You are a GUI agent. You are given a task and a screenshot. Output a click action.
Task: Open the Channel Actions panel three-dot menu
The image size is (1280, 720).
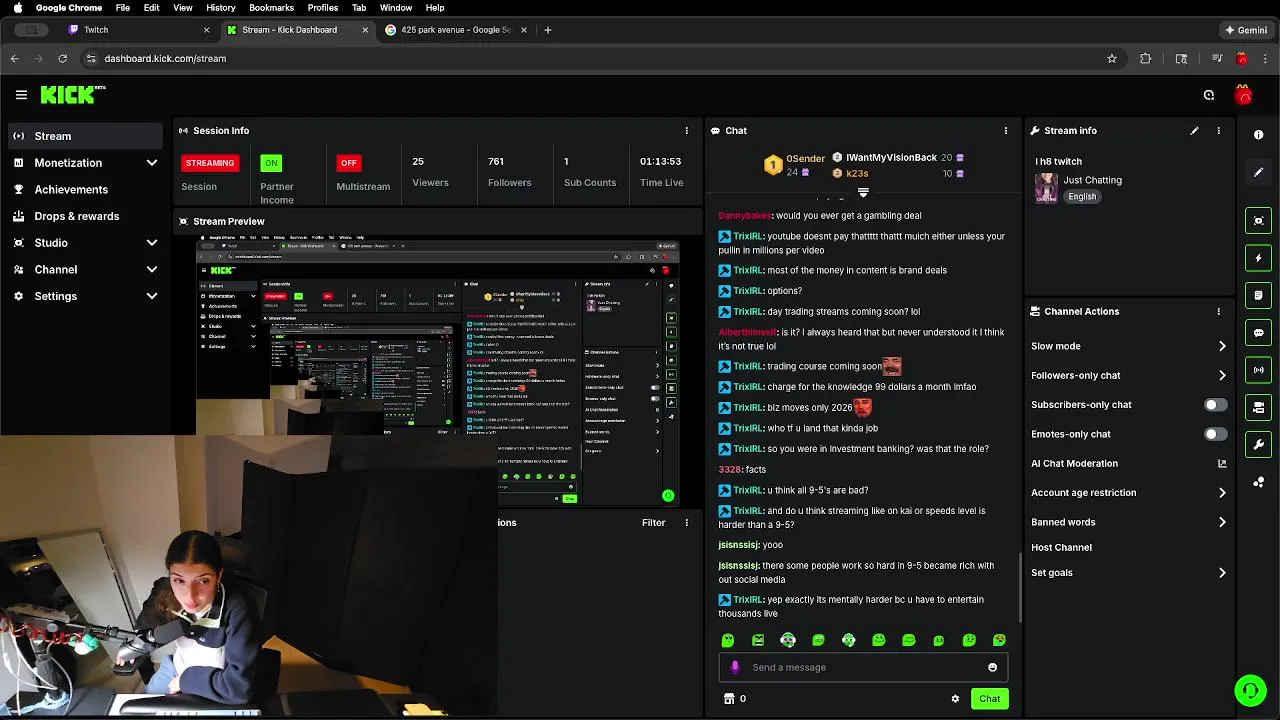coord(1218,312)
